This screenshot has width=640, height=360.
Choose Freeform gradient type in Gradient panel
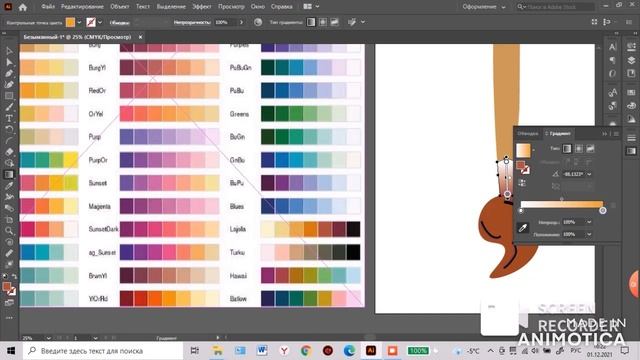590,149
